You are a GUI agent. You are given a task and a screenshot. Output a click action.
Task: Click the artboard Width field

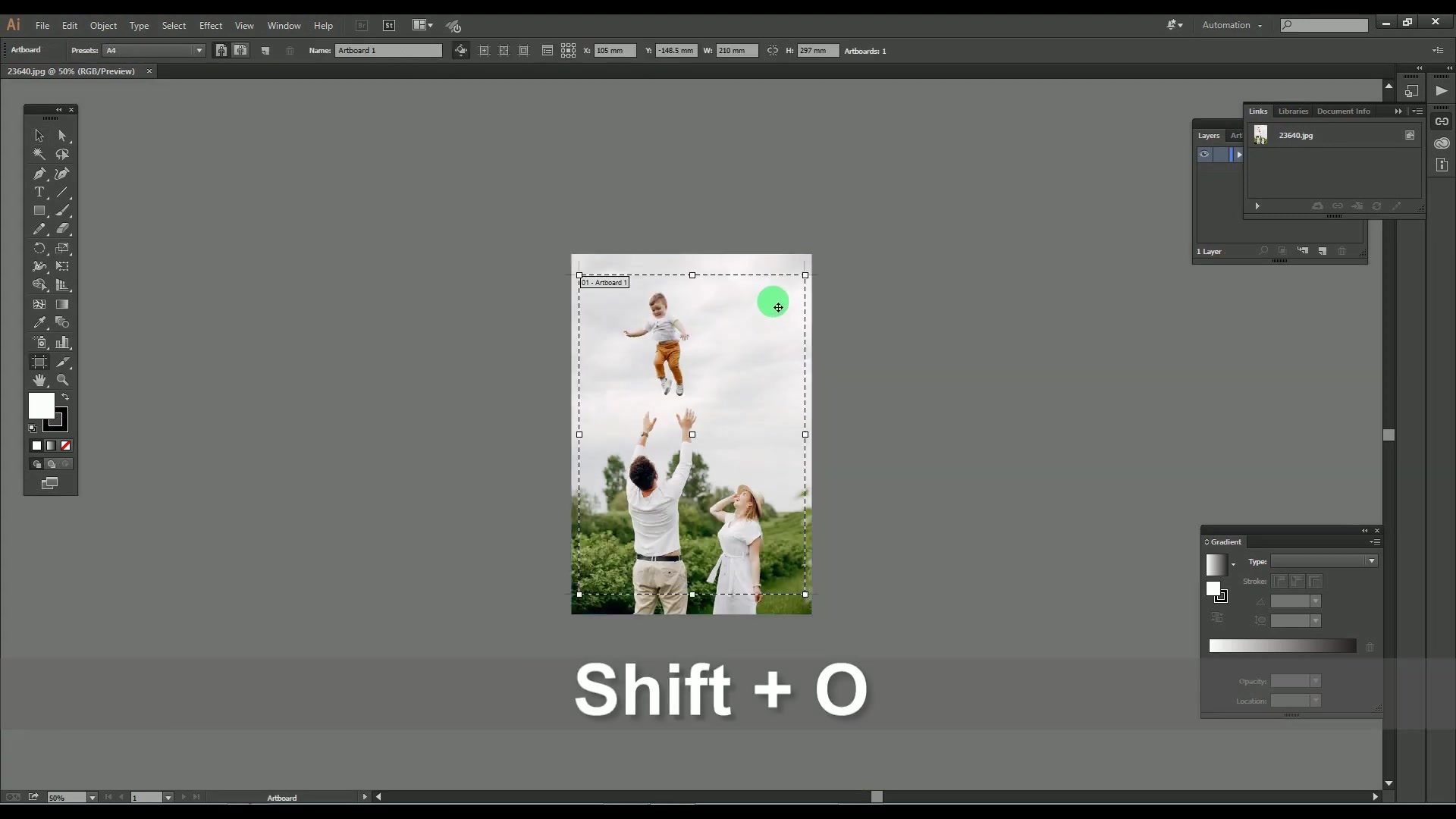point(737,51)
